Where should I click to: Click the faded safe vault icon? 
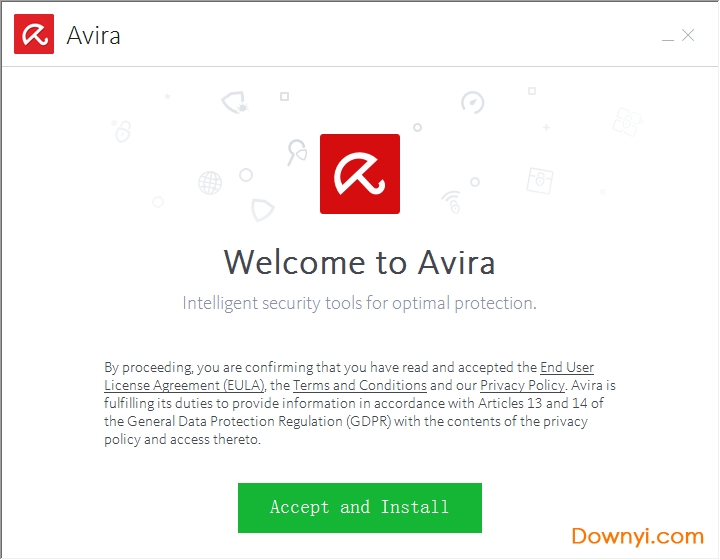pos(540,180)
